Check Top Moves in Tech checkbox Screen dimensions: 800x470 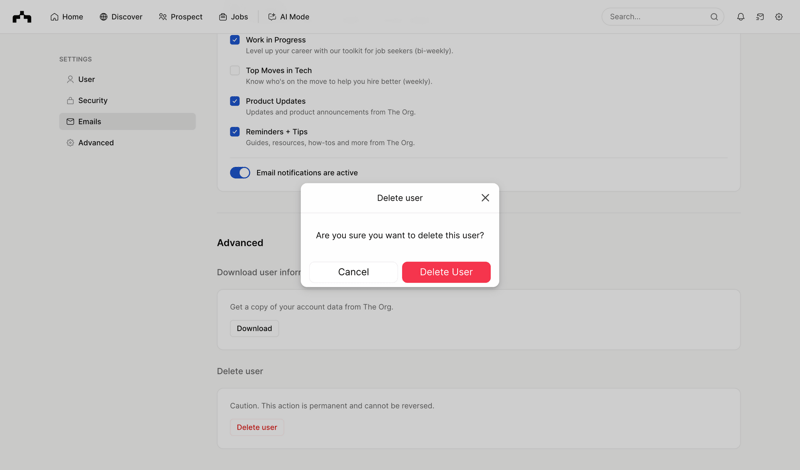point(235,70)
